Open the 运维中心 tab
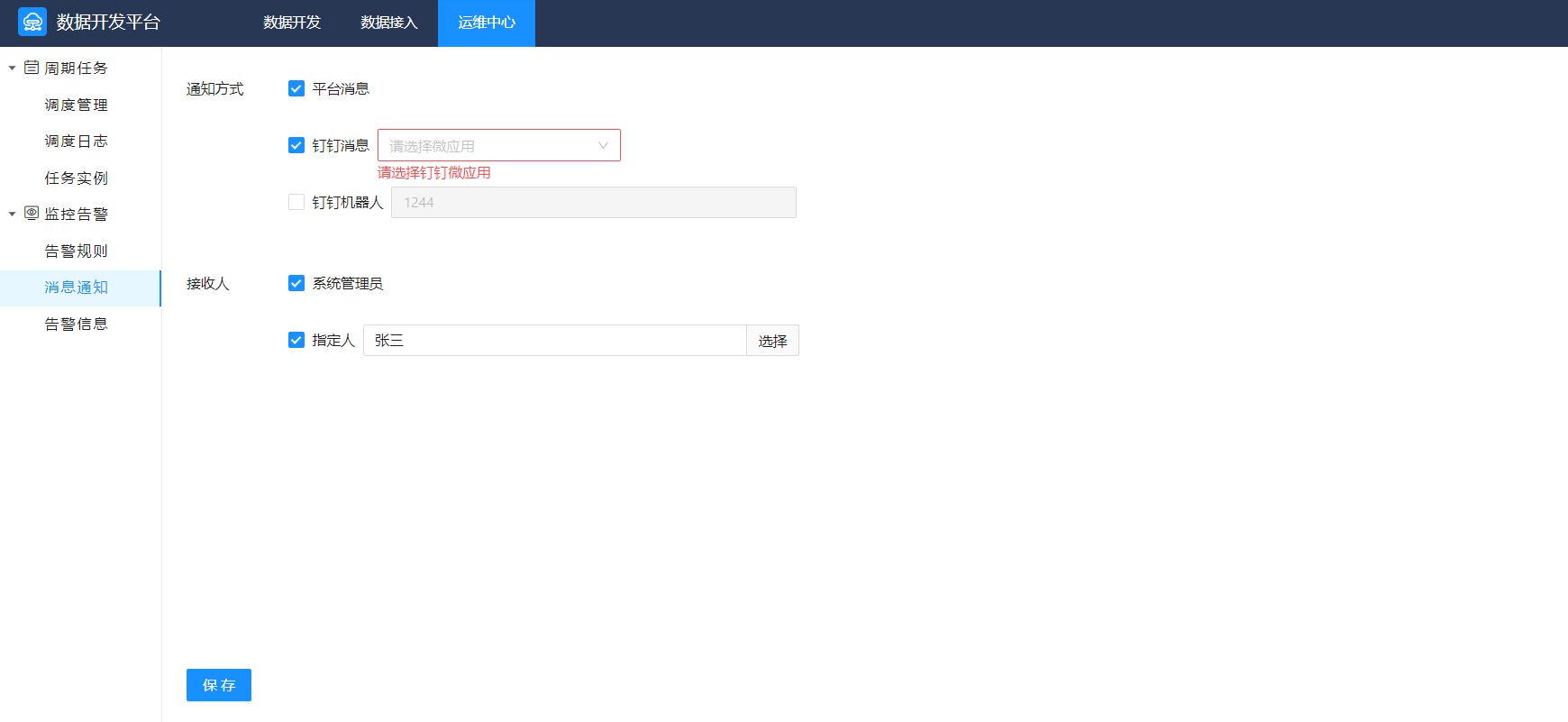Viewport: 1568px width, 722px height. pos(487,23)
